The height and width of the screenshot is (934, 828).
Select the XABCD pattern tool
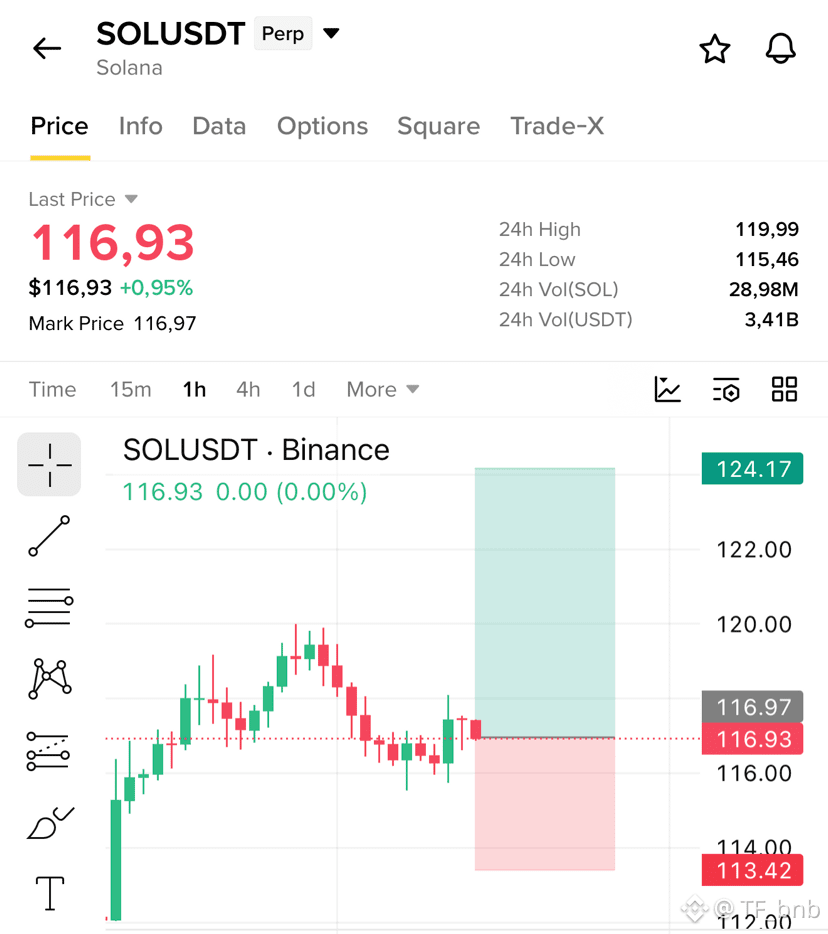tap(49, 678)
